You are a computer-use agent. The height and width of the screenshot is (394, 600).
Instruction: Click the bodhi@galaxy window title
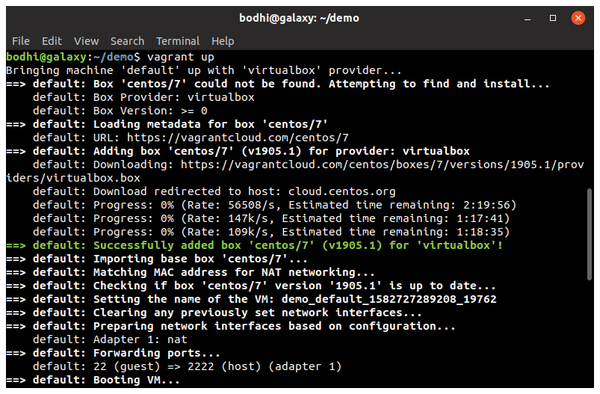pyautogui.click(x=299, y=18)
